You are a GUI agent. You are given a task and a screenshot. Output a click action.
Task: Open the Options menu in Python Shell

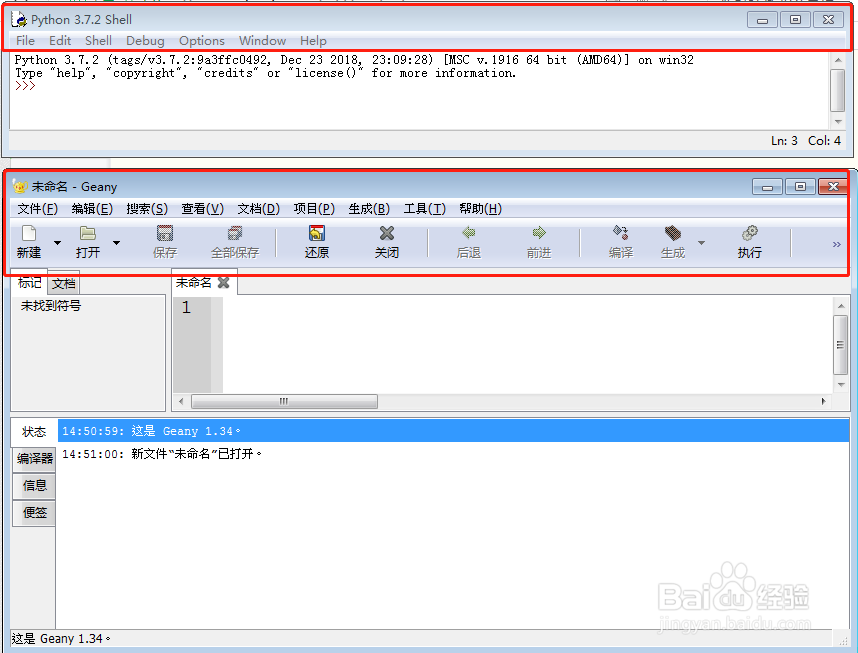coord(202,41)
